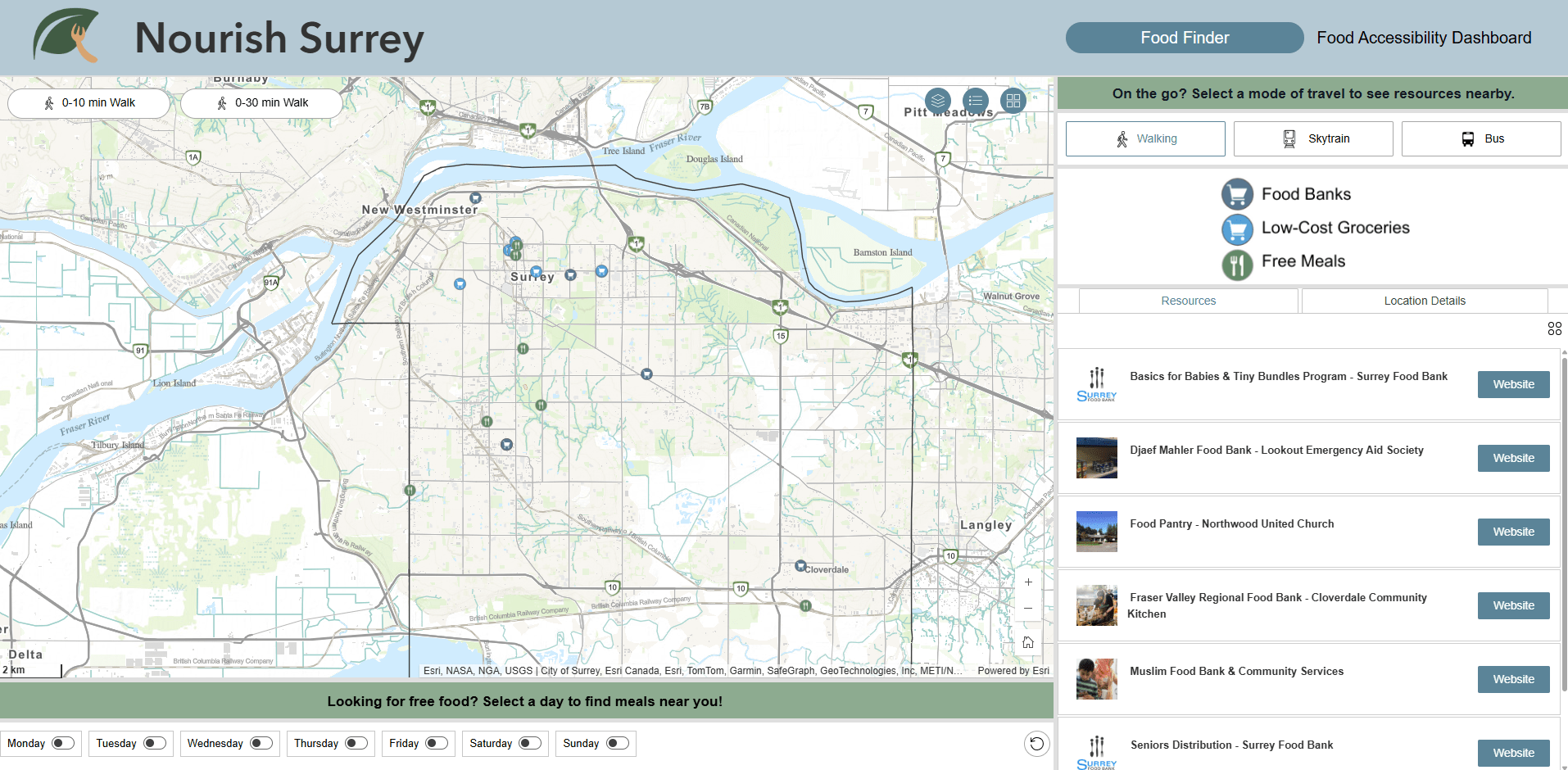Image resolution: width=1568 pixels, height=770 pixels.
Task: Switch on the Sunday meals toggle
Action: pyautogui.click(x=618, y=743)
